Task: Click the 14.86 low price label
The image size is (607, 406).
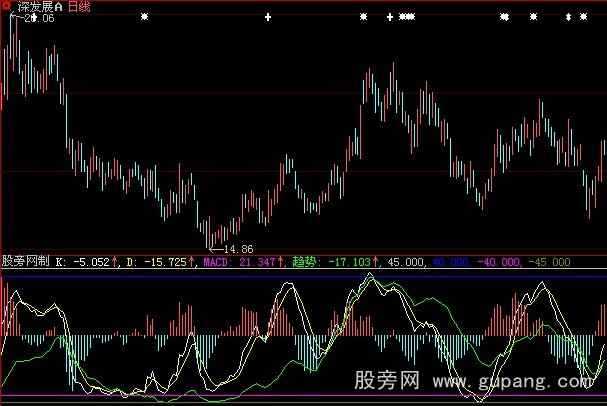Action: click(238, 248)
